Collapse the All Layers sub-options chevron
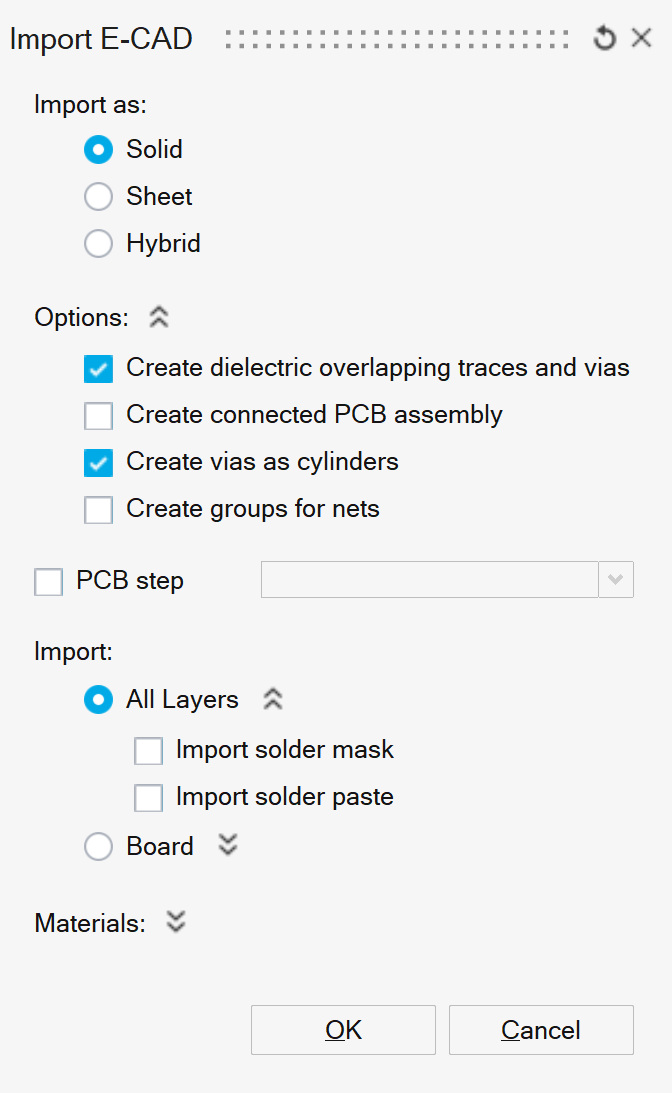 tap(273, 699)
